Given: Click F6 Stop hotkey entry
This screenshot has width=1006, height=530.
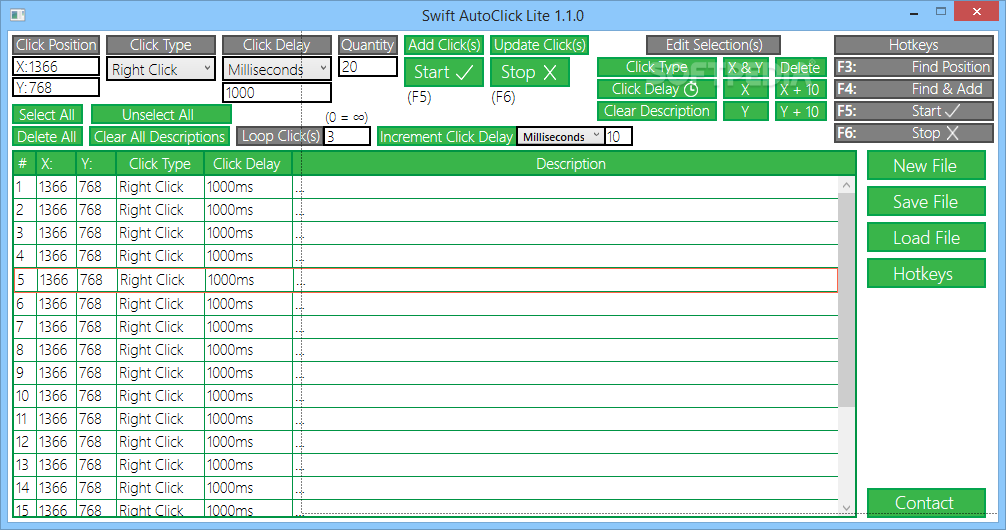Looking at the screenshot, I should (914, 133).
